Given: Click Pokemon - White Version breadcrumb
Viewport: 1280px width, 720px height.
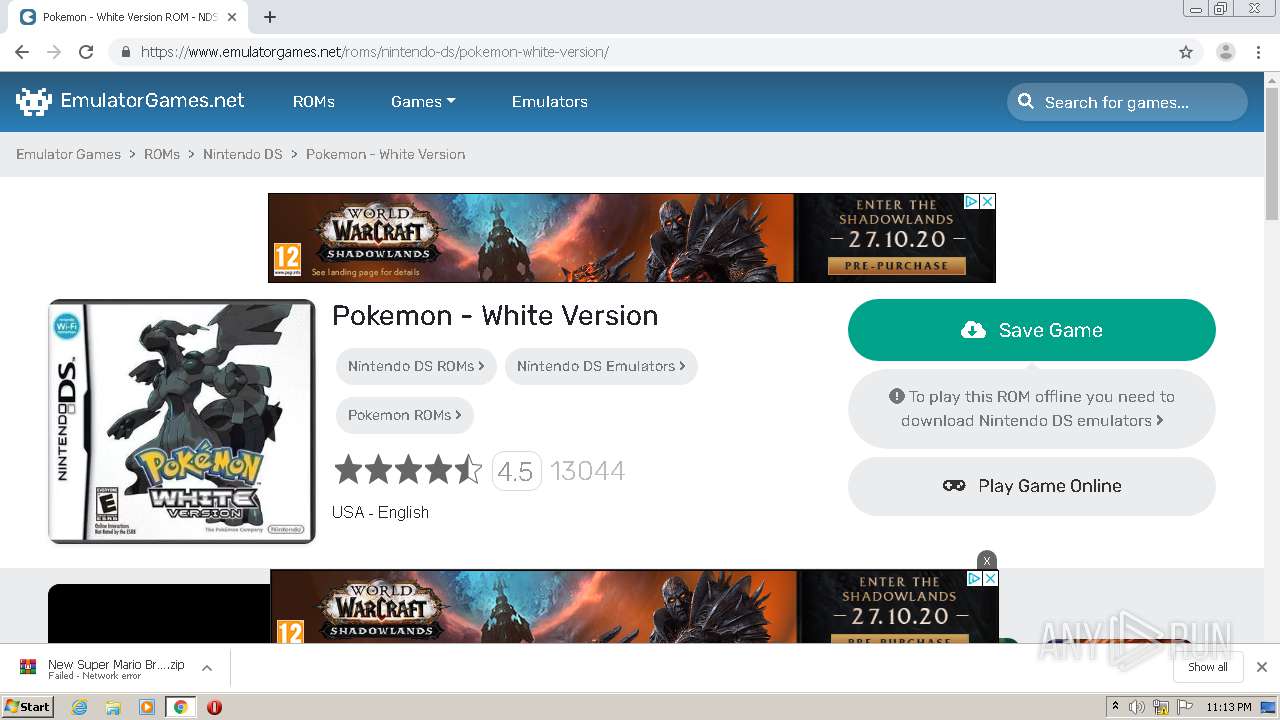Looking at the screenshot, I should [x=386, y=154].
